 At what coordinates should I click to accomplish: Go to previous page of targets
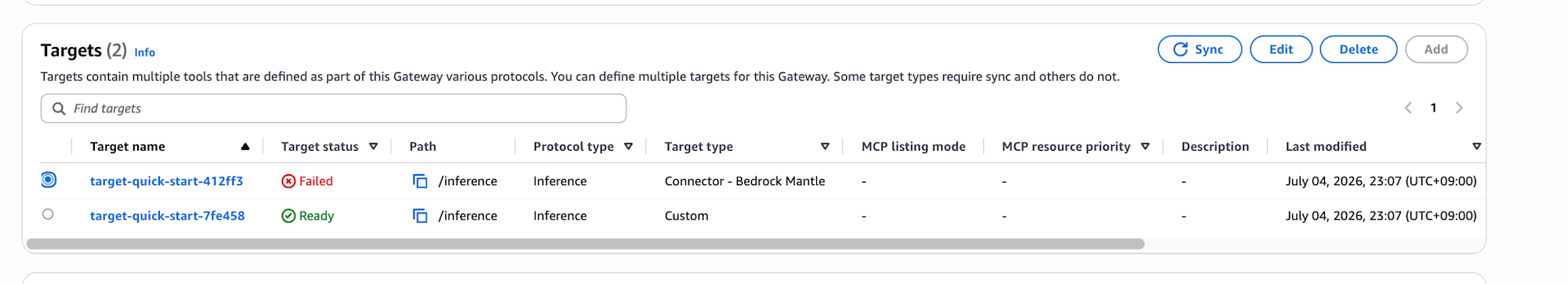(1408, 108)
